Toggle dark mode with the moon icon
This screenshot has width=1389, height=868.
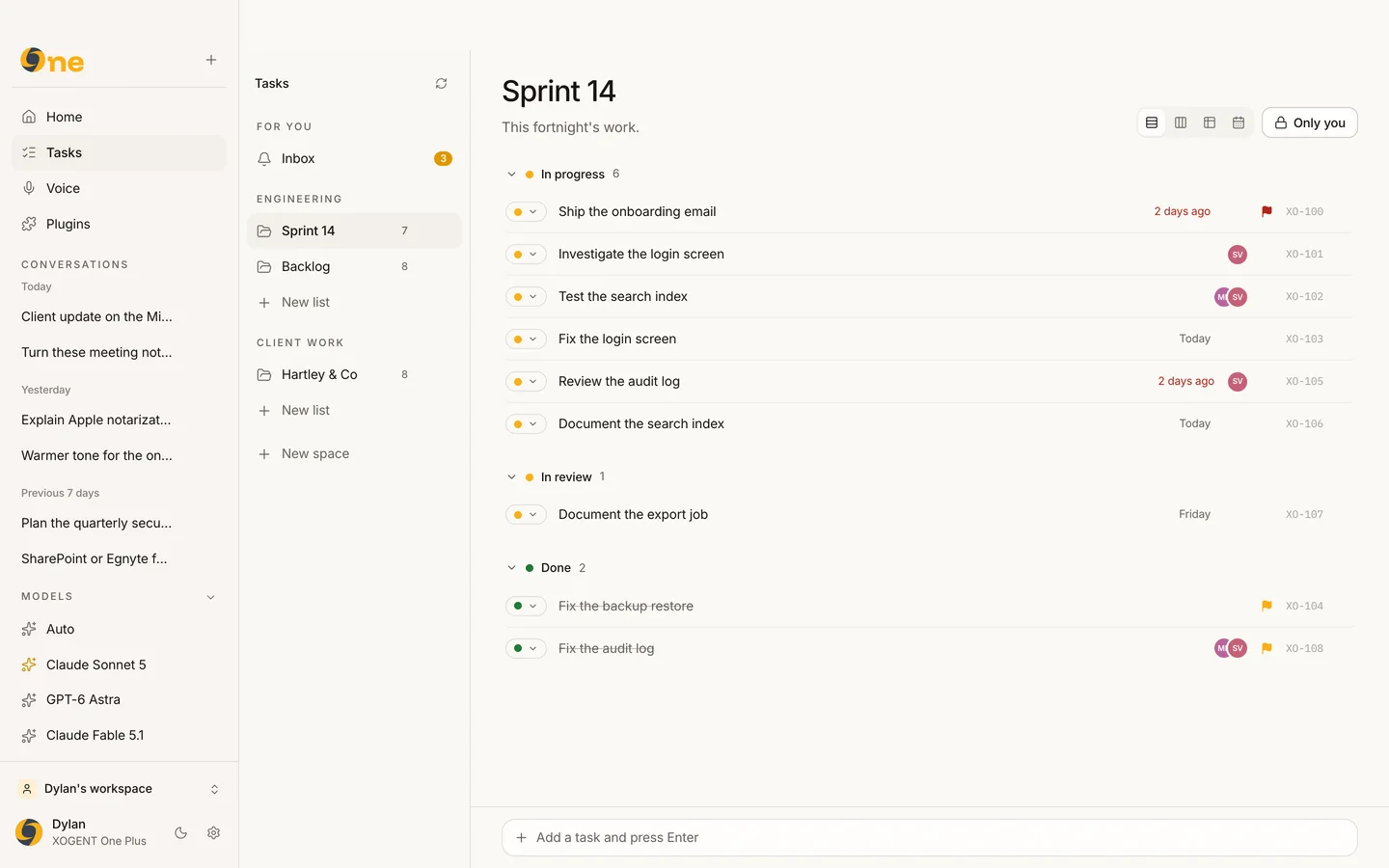pyautogui.click(x=180, y=832)
